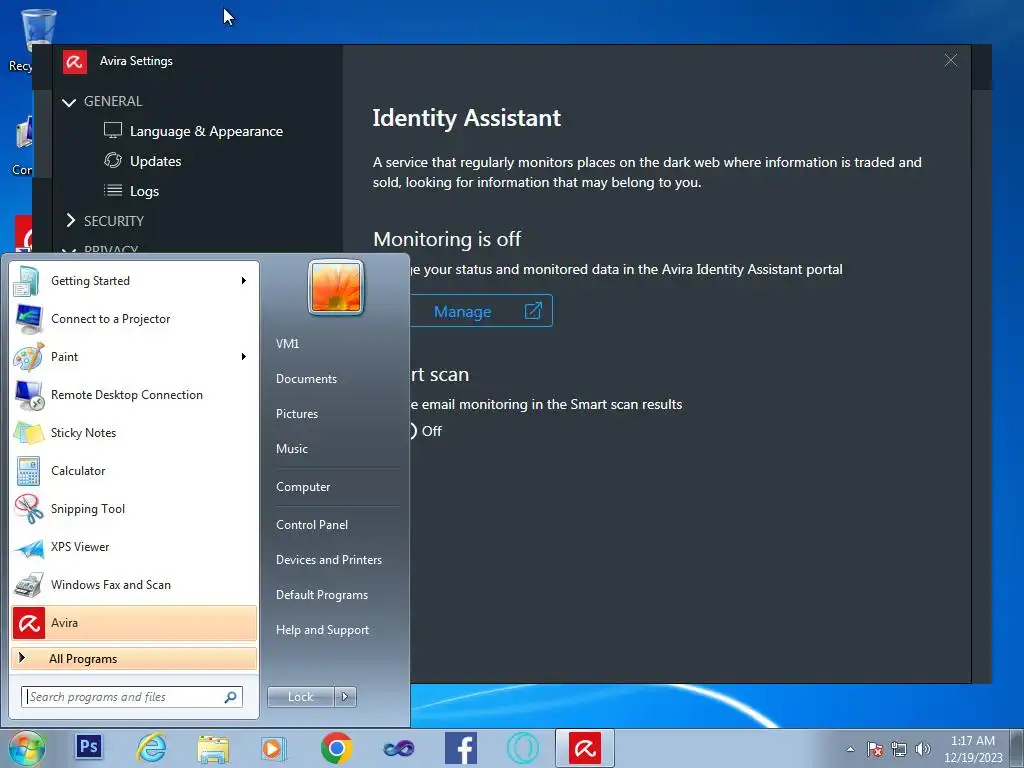Click the Sticky Notes icon
1024x768 pixels.
(x=28, y=433)
